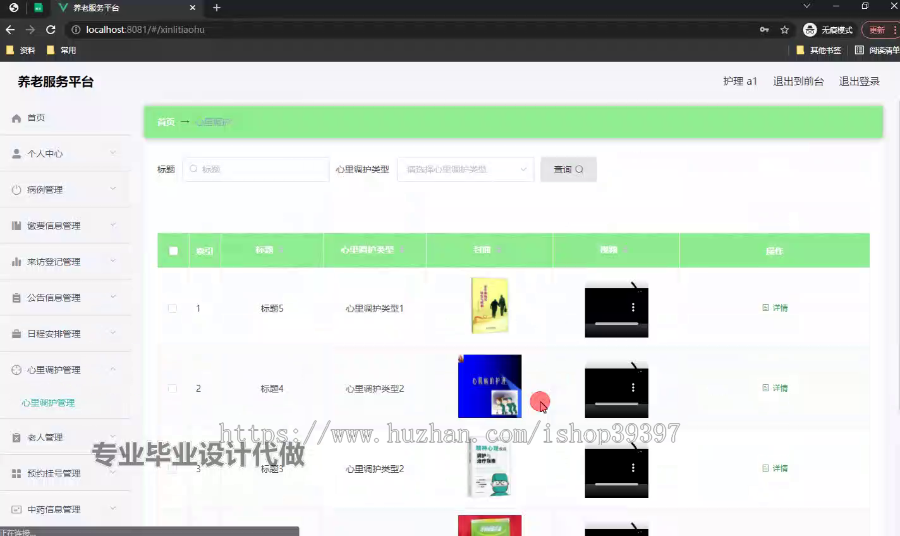
Task: Click the cover thumbnail for 标题5
Action: [x=490, y=305]
